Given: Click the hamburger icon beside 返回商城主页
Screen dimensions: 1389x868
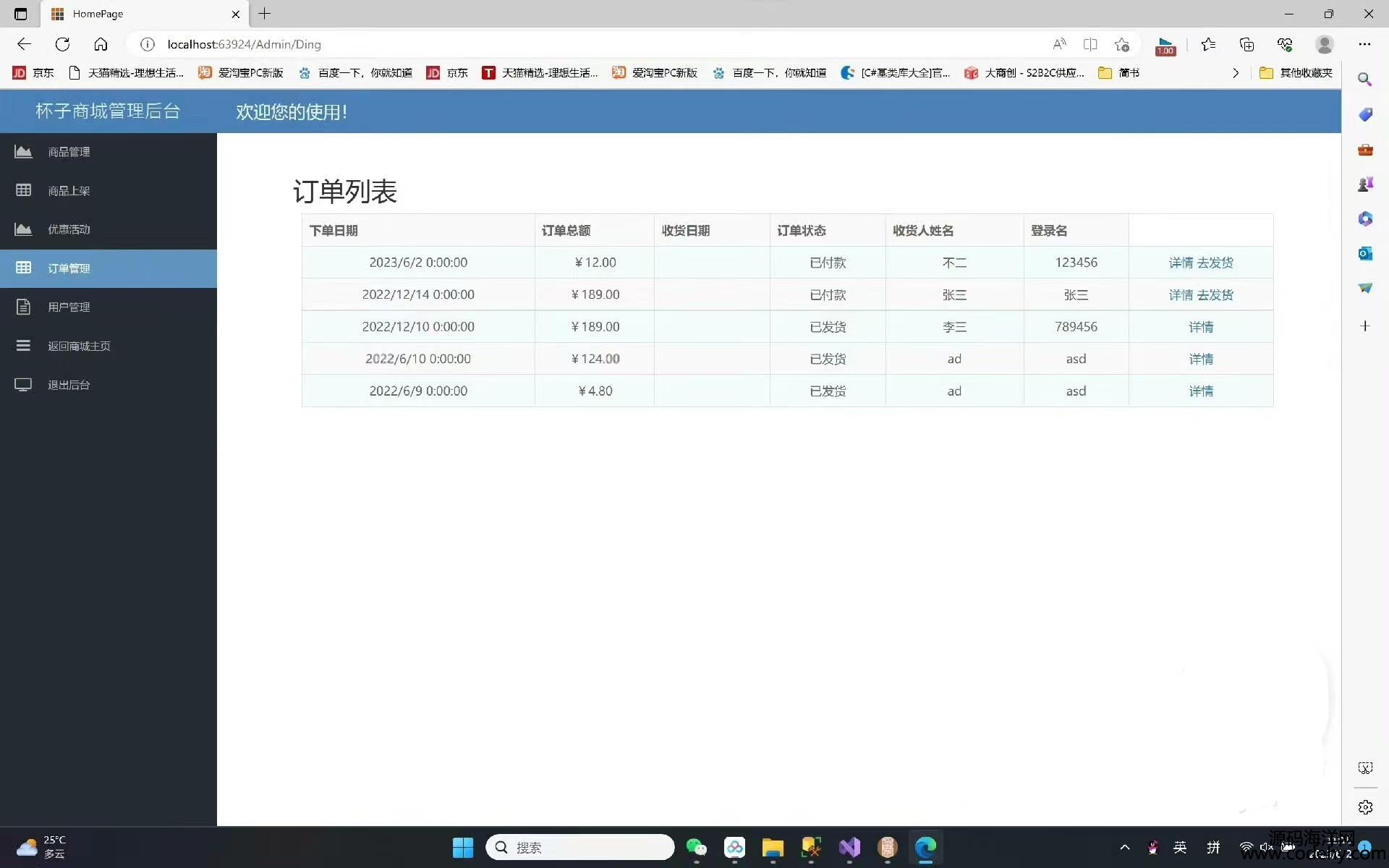Looking at the screenshot, I should (x=23, y=346).
